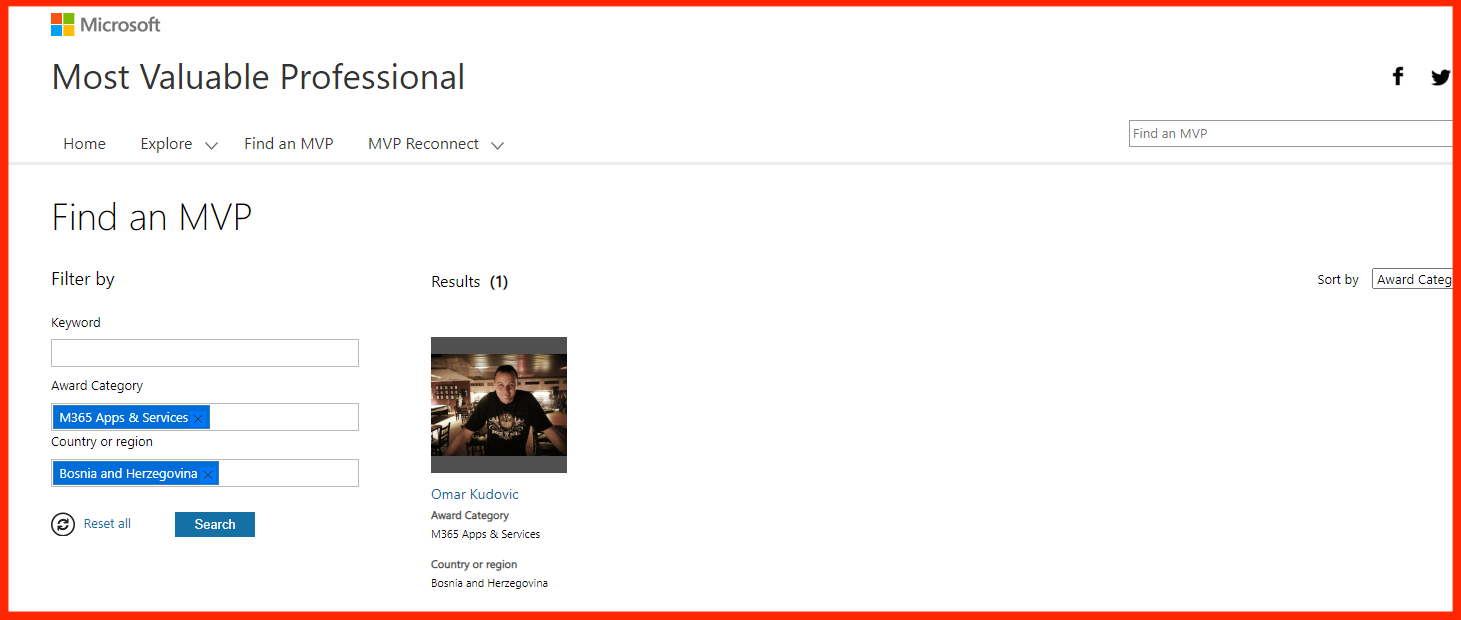Open the Explore menu item
Screen dimensions: 1461x620
[166, 144]
